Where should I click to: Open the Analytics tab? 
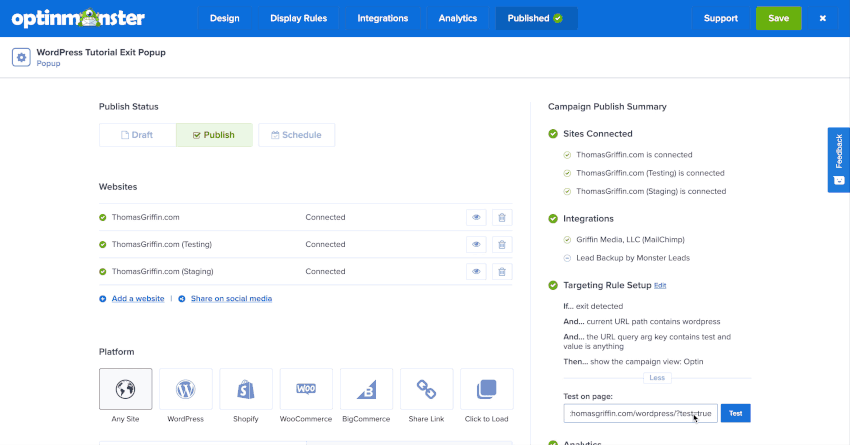[458, 18]
